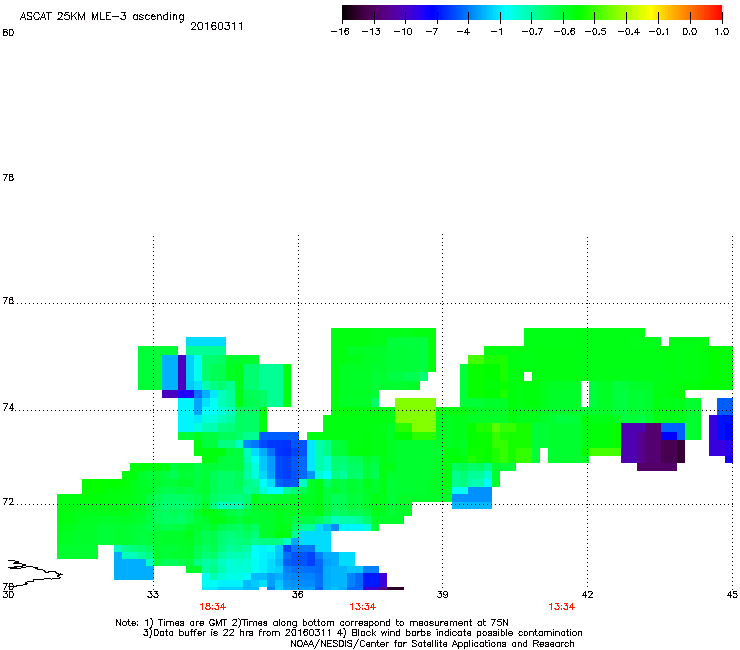
Task: Click the title 'ASCAT 25KM MLE-3 ascending'
Action: [102, 17]
